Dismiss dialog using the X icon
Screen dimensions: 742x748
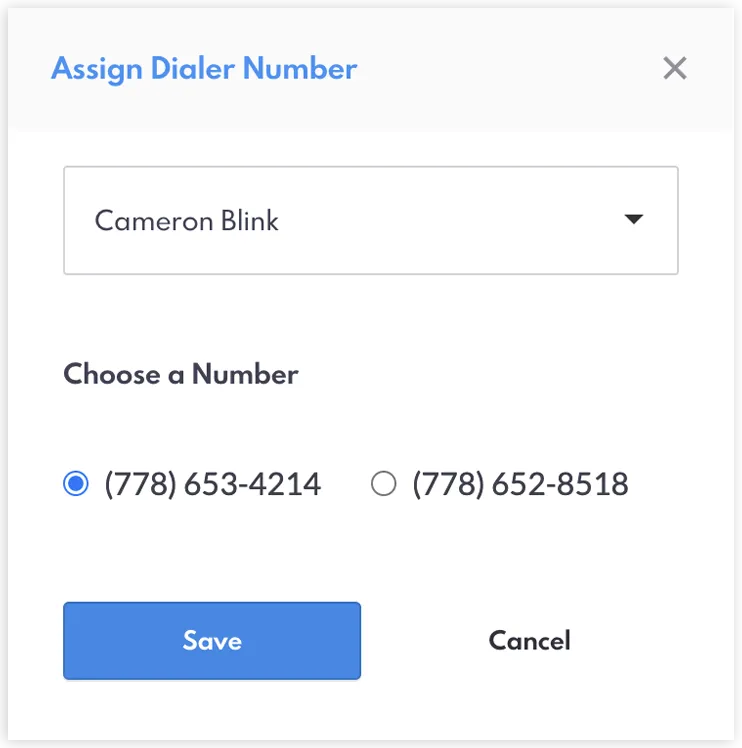675,68
